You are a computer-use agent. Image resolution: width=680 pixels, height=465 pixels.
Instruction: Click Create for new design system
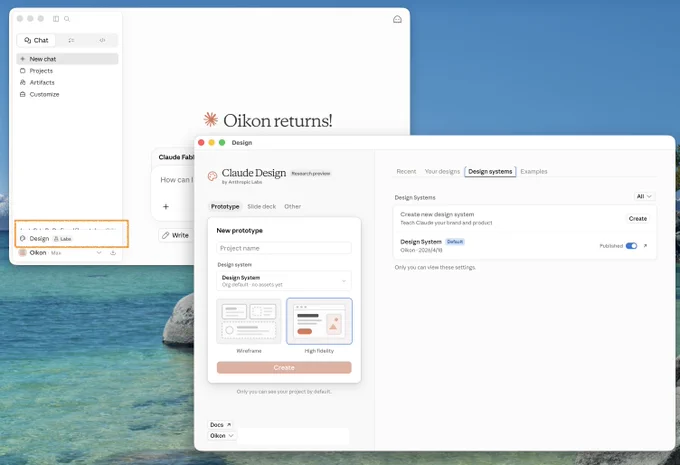(638, 219)
